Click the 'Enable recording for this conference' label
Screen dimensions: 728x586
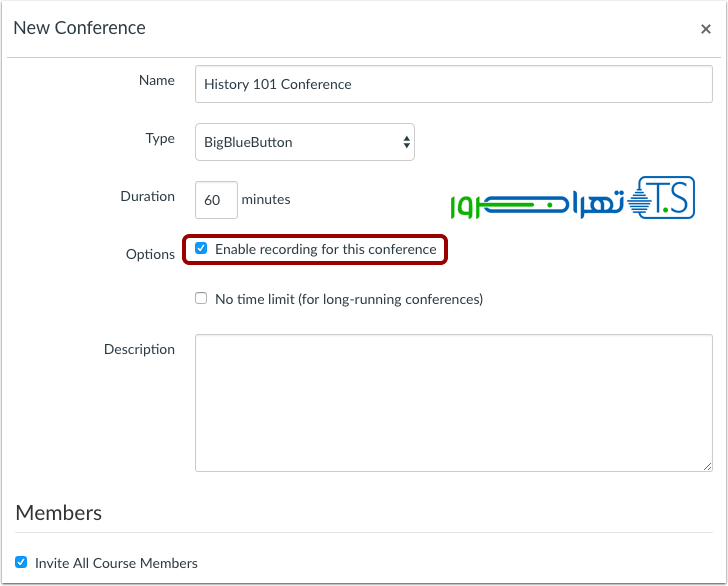pos(325,249)
